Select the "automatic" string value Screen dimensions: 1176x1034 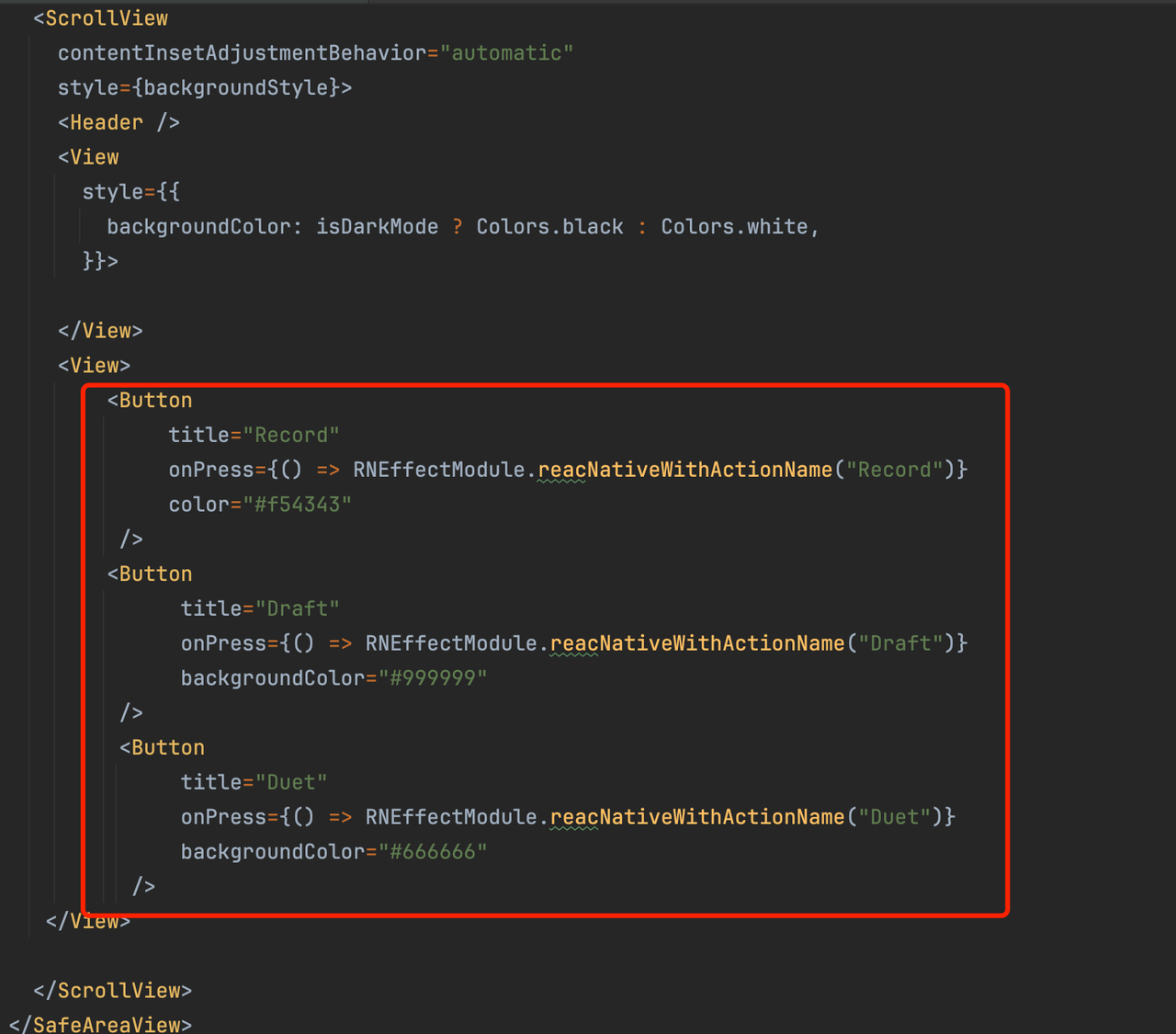(x=506, y=53)
